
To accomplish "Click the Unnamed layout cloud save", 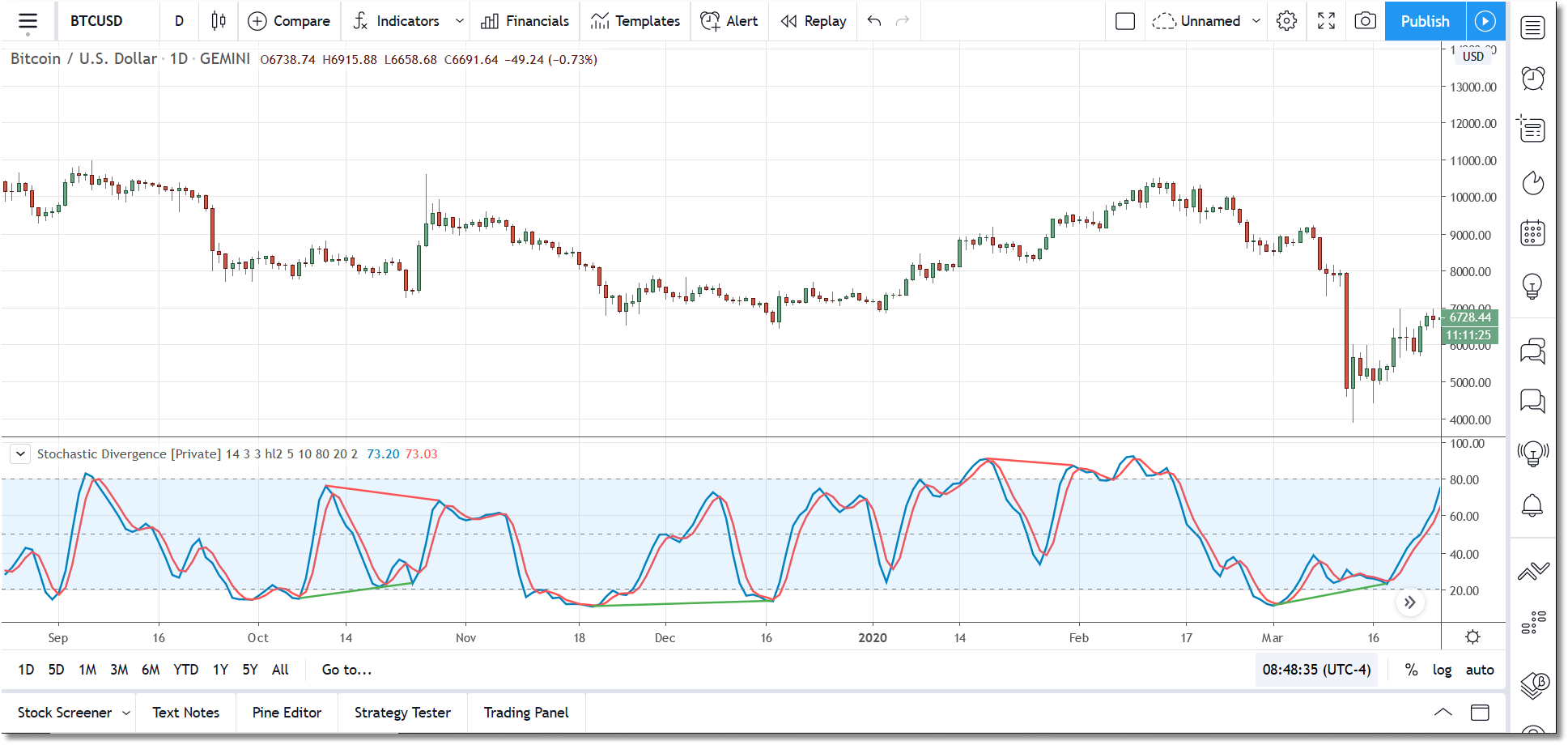I will [x=1196, y=21].
